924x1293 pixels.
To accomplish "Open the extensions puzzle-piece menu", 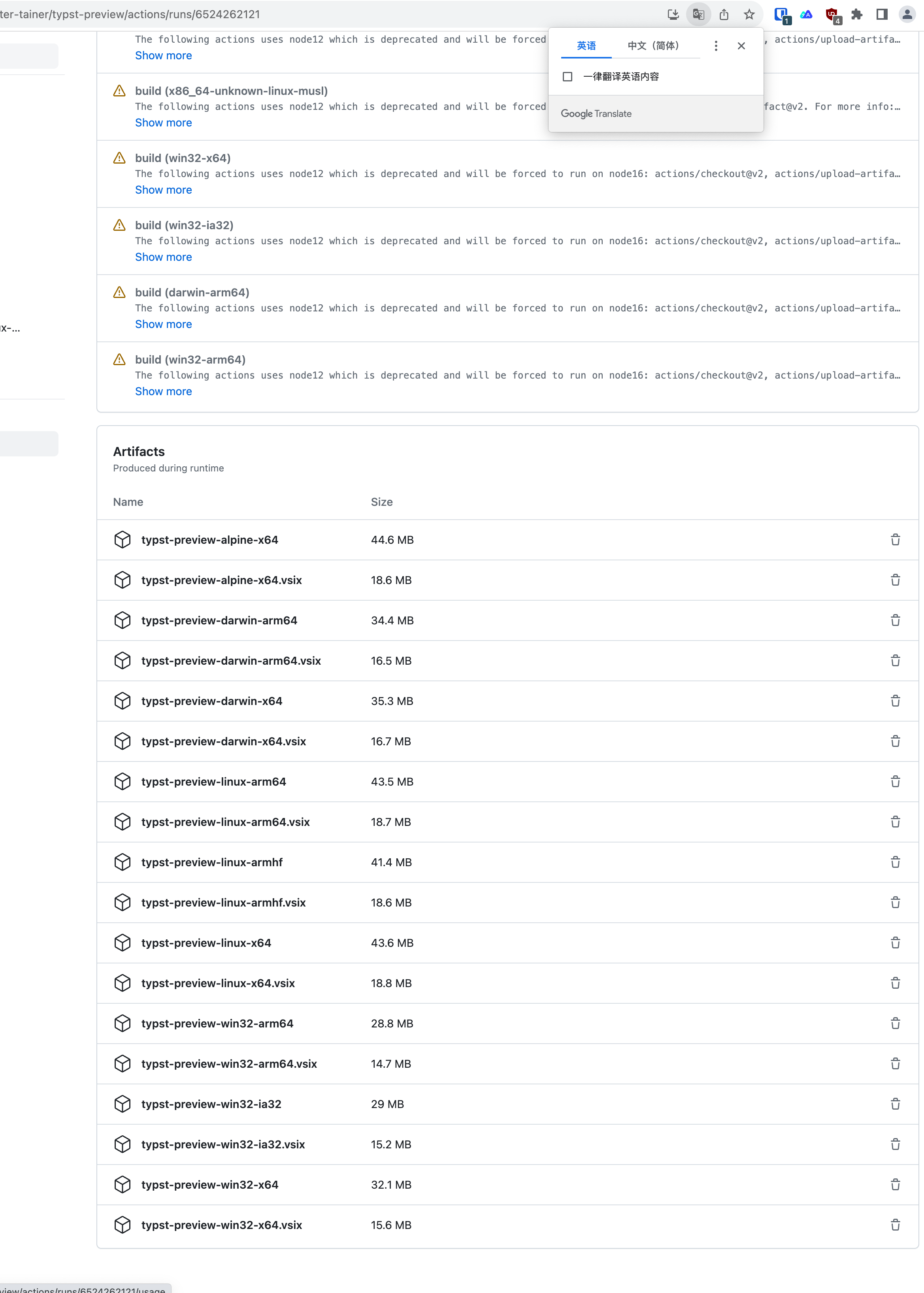I will click(857, 14).
